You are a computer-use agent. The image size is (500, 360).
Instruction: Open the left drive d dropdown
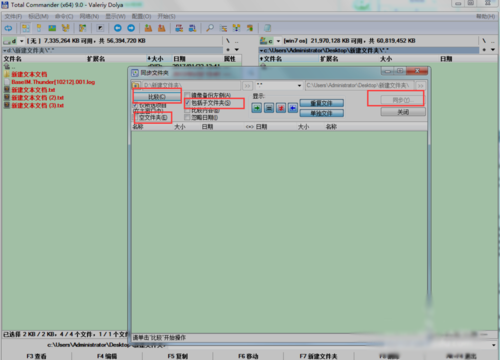21,41
